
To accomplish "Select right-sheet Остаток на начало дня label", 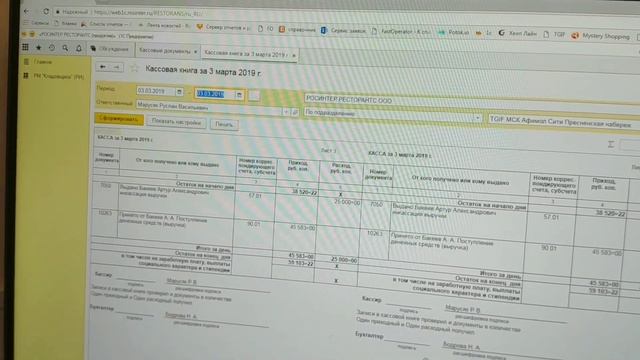I will pos(491,204).
